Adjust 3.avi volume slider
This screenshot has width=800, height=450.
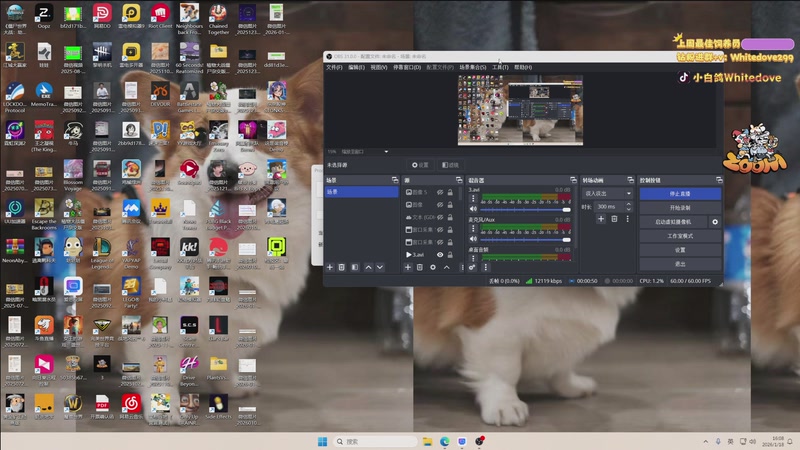pyautogui.click(x=526, y=210)
